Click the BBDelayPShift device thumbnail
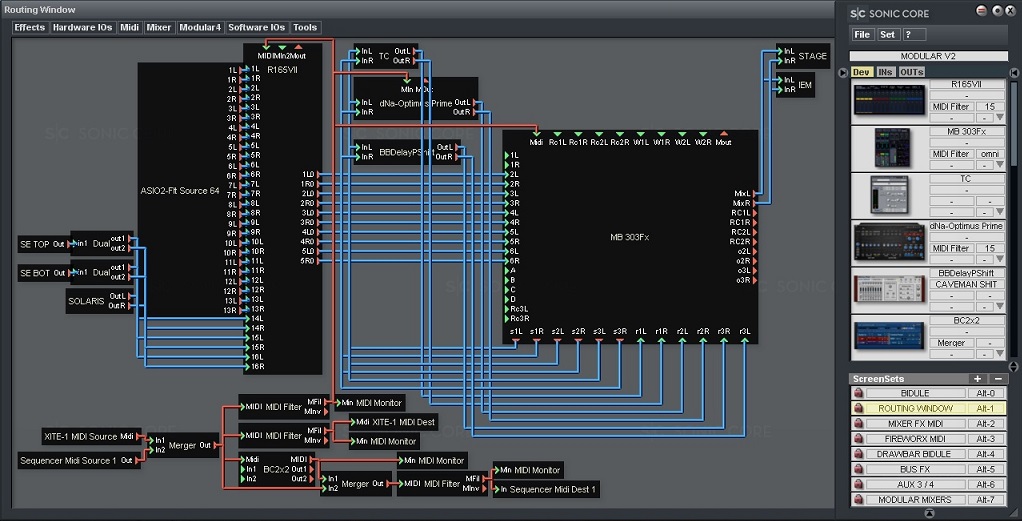Image resolution: width=1022 pixels, height=521 pixels. [888, 290]
